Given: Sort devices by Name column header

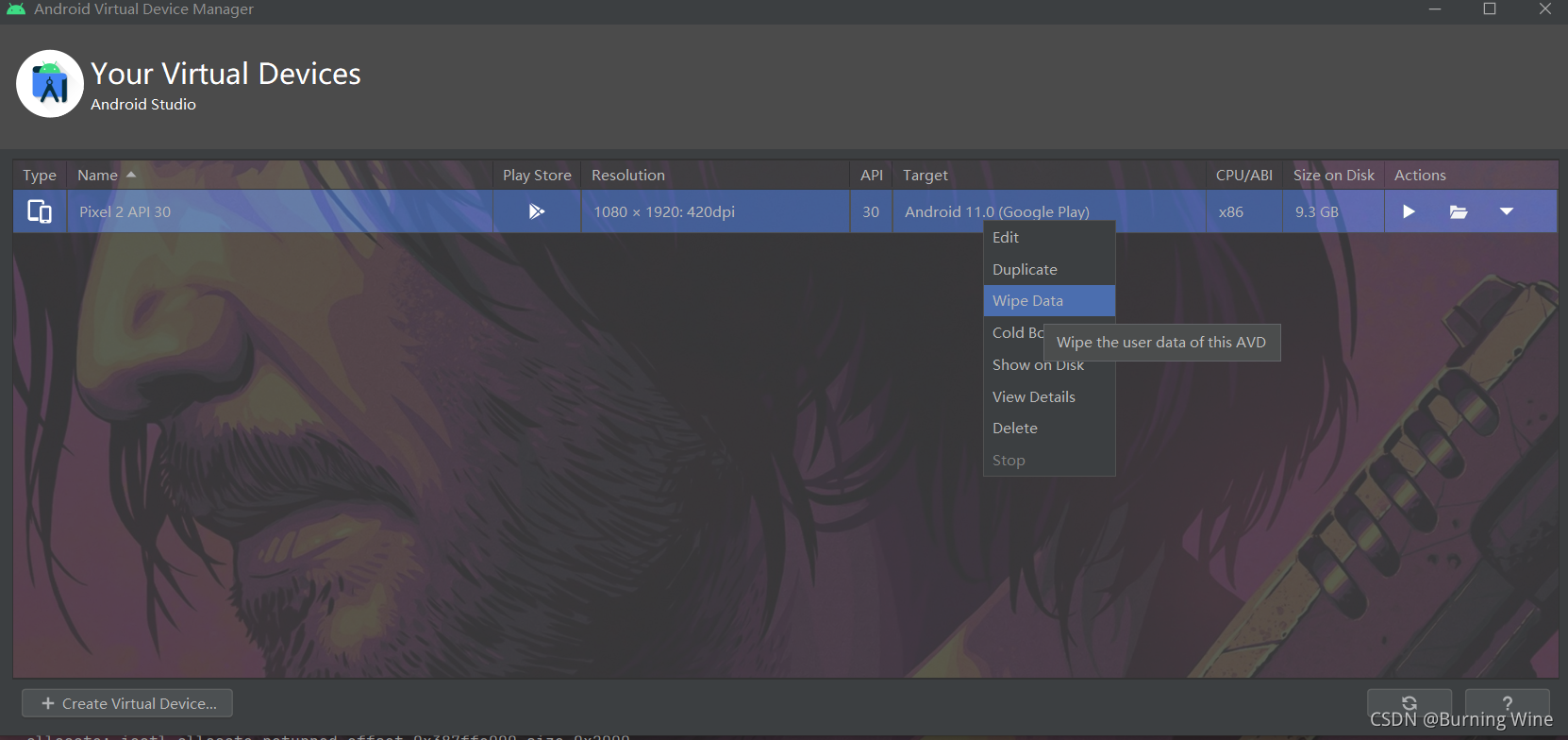Looking at the screenshot, I should (x=279, y=176).
